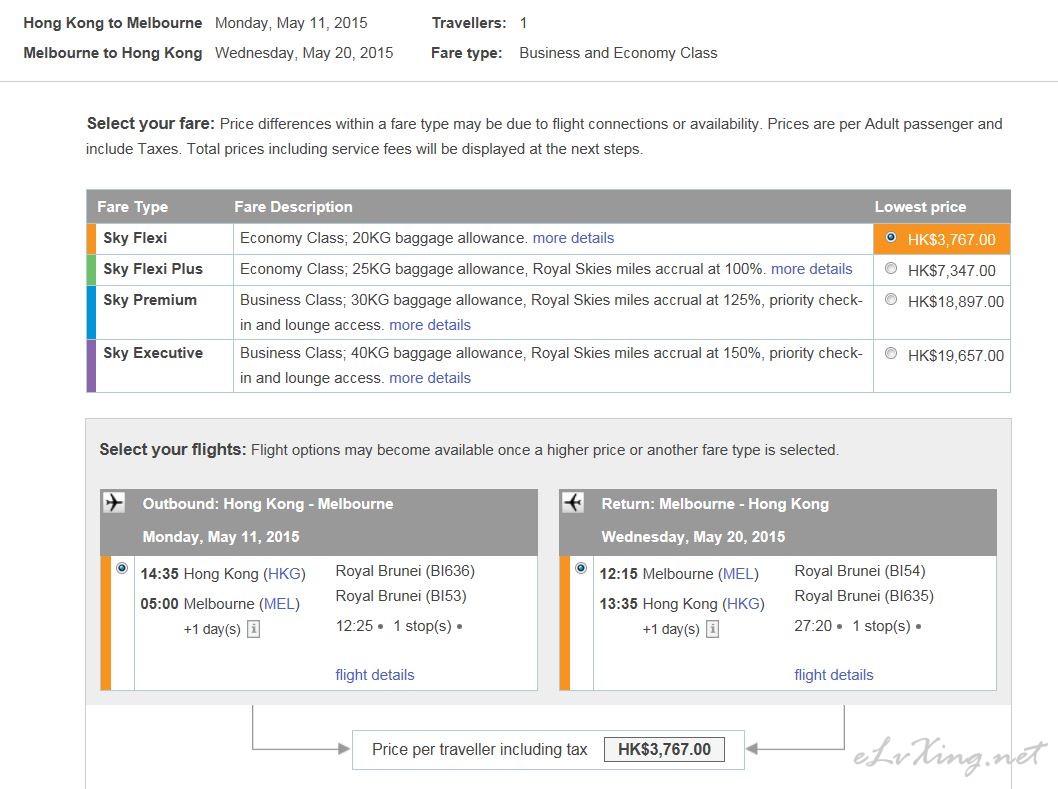Click the Sky Flexi Plus fare type cell
The height and width of the screenshot is (789, 1058).
click(165, 269)
